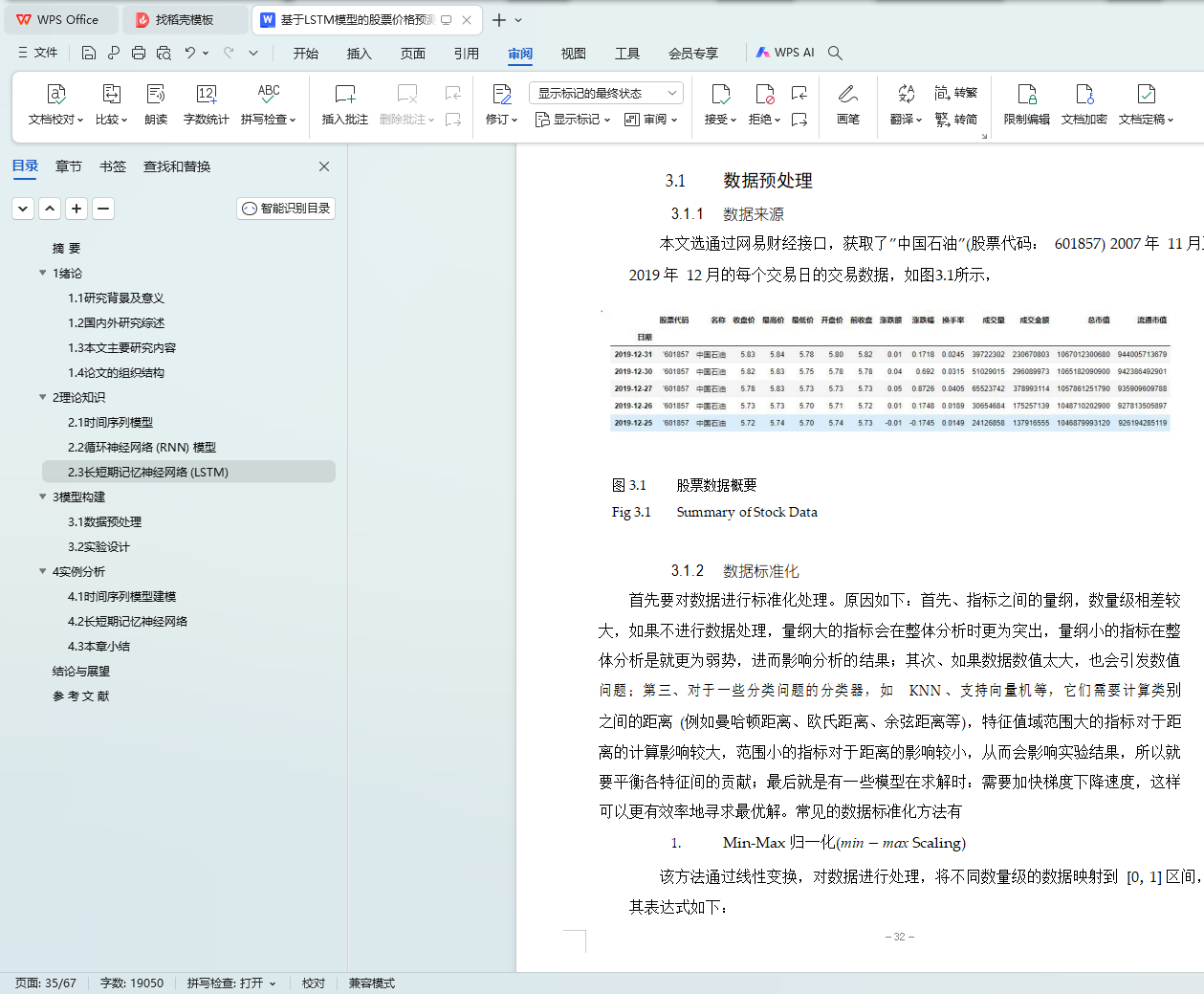Jump to 4.2长短期记忆神经网络 in outline
Image resolution: width=1204 pixels, height=994 pixels.
click(x=127, y=621)
